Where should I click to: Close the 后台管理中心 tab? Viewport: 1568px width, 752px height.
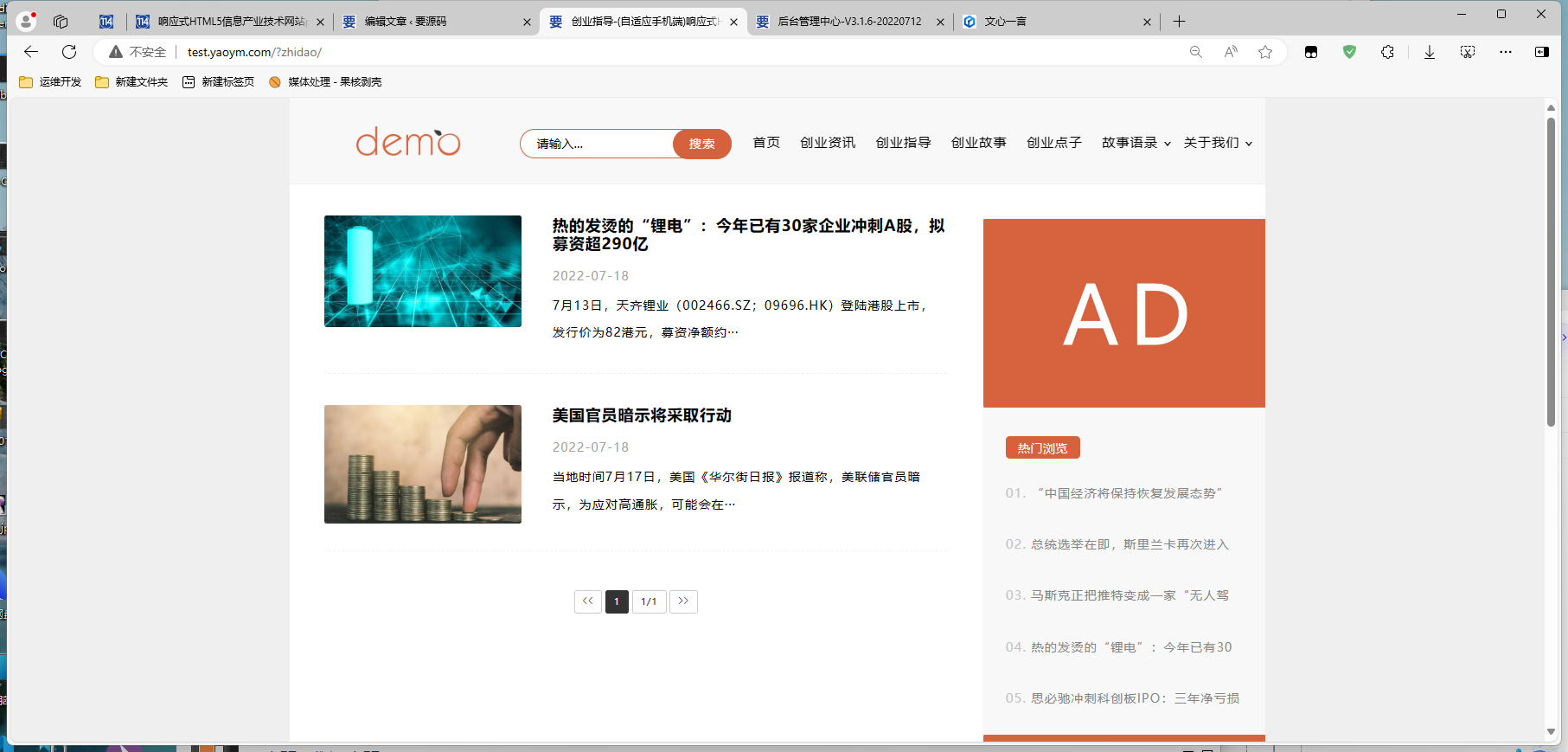(940, 22)
